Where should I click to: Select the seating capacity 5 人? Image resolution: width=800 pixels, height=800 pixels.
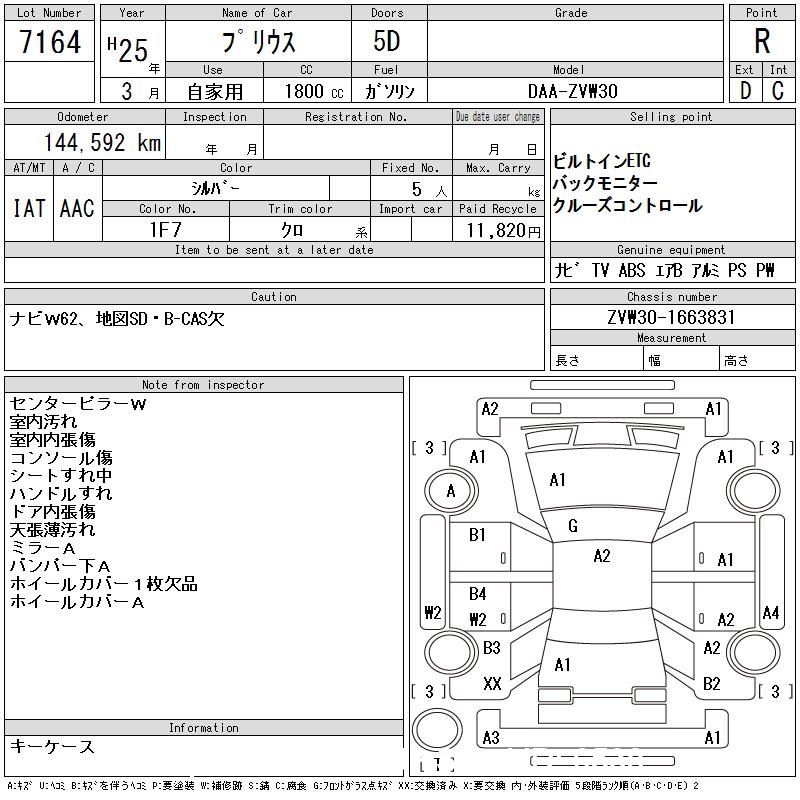click(429, 190)
